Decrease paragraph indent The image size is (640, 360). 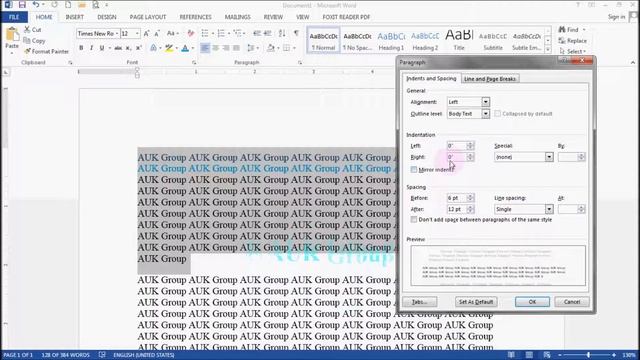tap(257, 33)
